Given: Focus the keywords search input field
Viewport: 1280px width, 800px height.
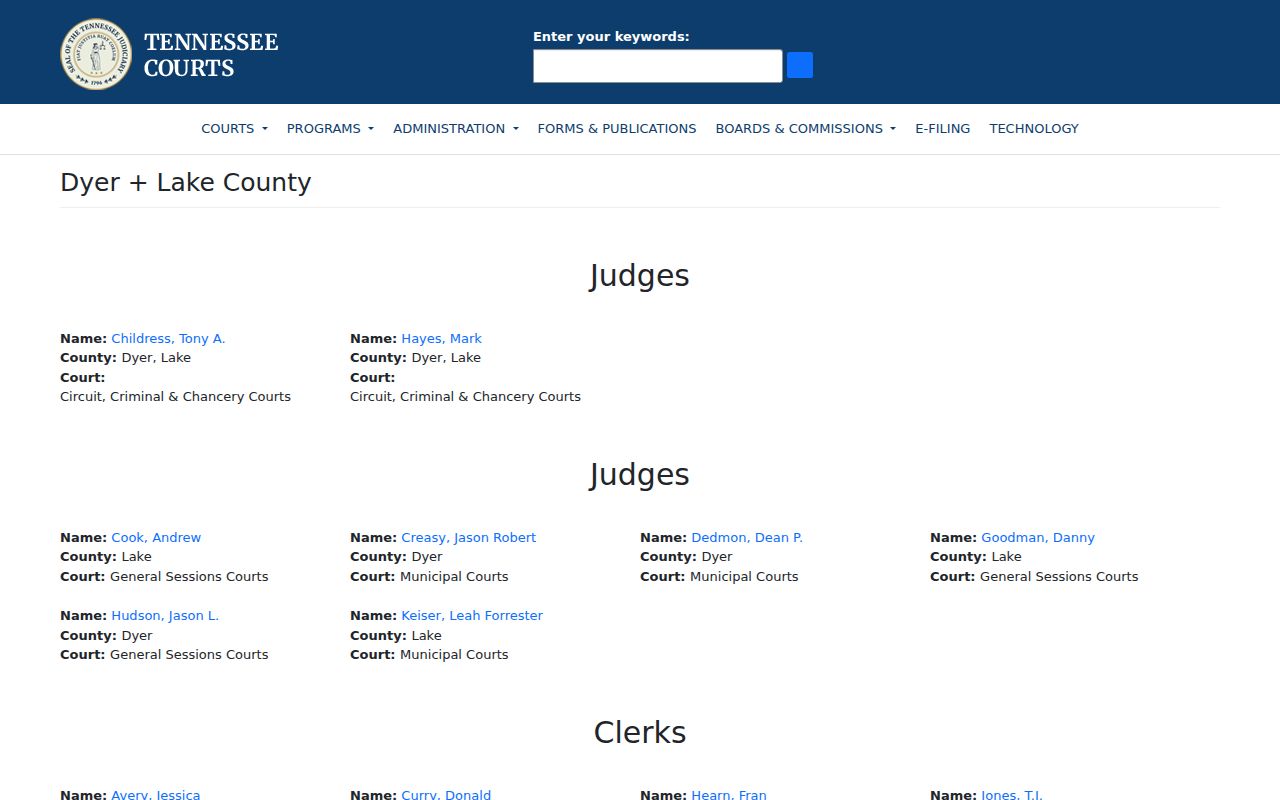Looking at the screenshot, I should click(x=657, y=66).
